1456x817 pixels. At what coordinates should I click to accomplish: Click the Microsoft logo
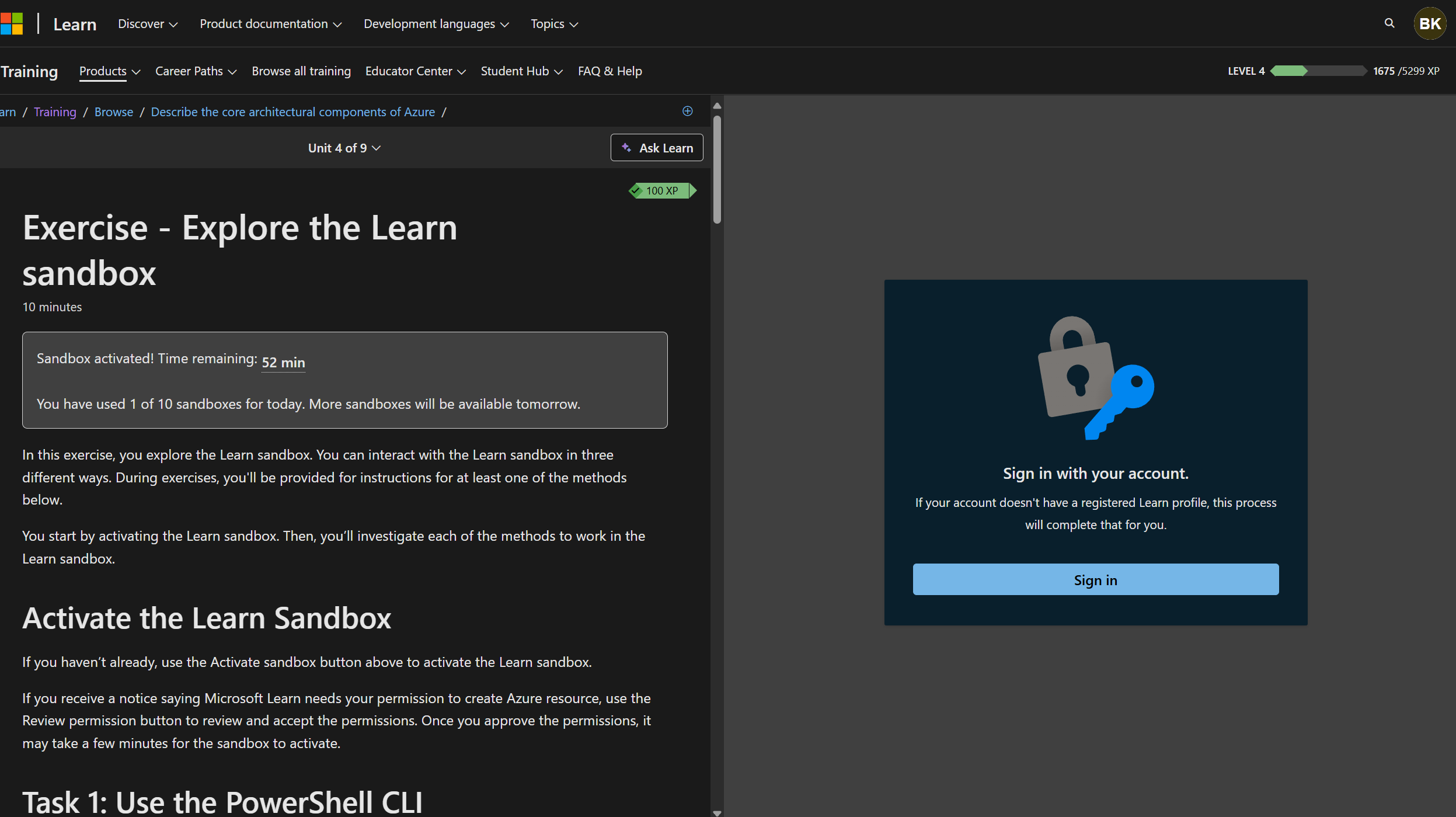(12, 23)
